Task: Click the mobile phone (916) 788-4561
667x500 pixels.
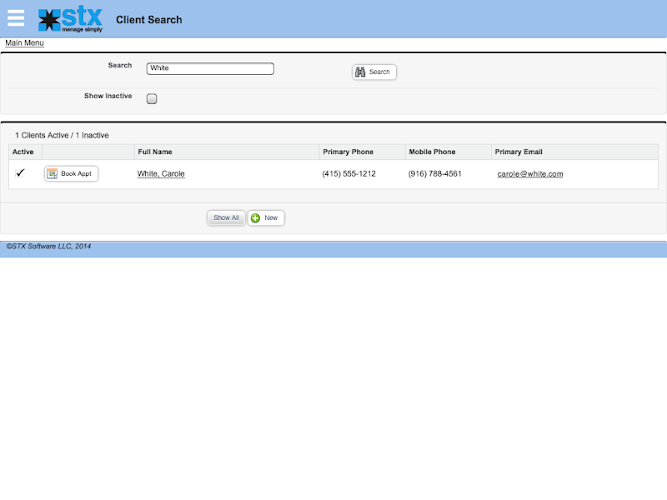Action: pyautogui.click(x=435, y=174)
